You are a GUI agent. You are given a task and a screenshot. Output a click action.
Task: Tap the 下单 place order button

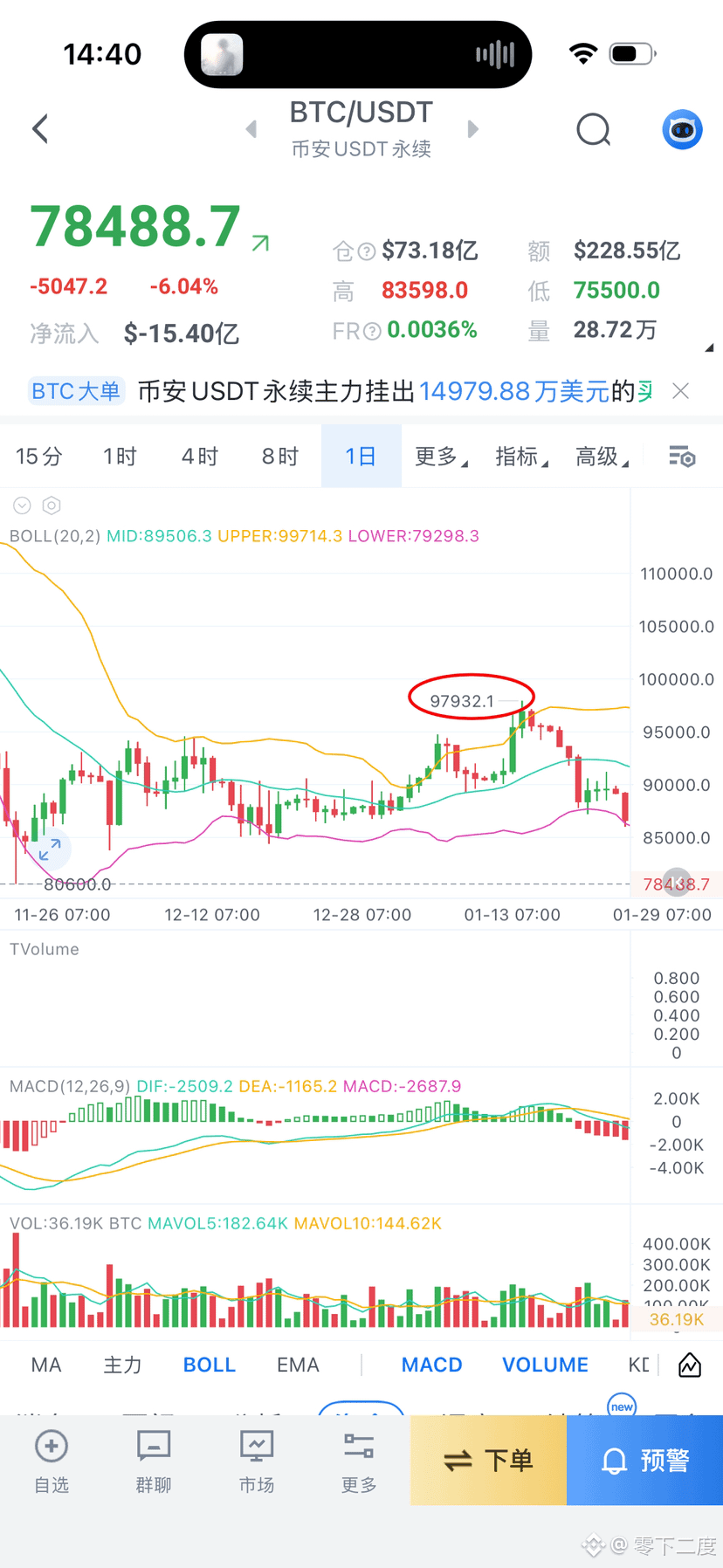(489, 1460)
